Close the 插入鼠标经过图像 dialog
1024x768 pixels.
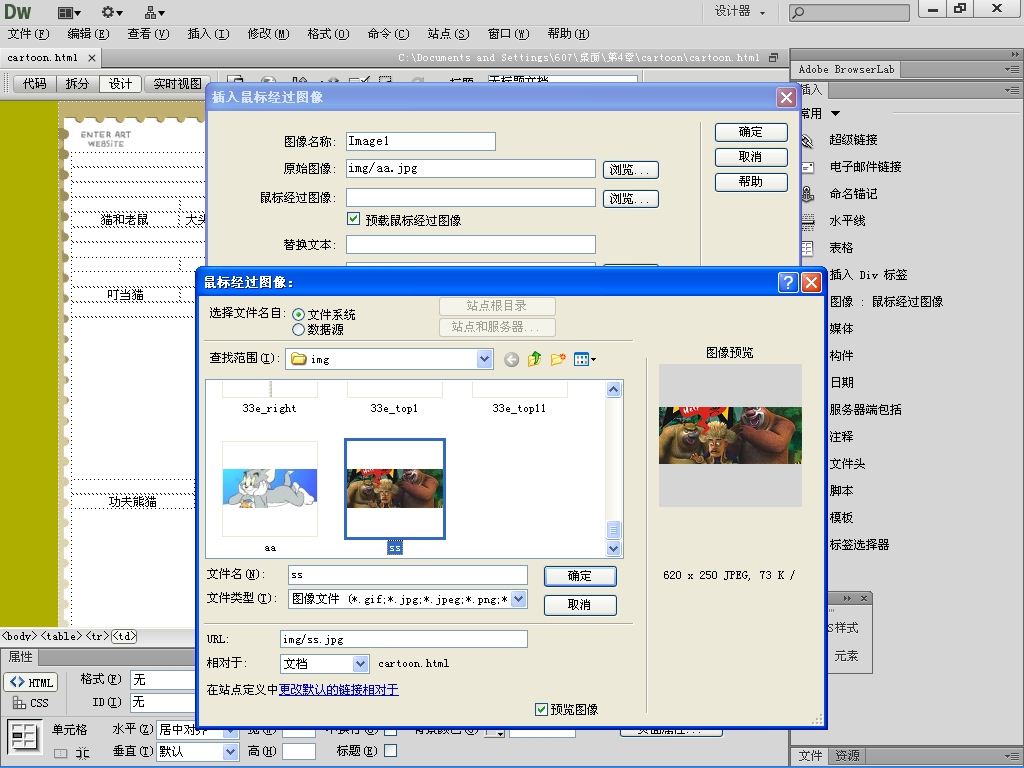[x=786, y=98]
